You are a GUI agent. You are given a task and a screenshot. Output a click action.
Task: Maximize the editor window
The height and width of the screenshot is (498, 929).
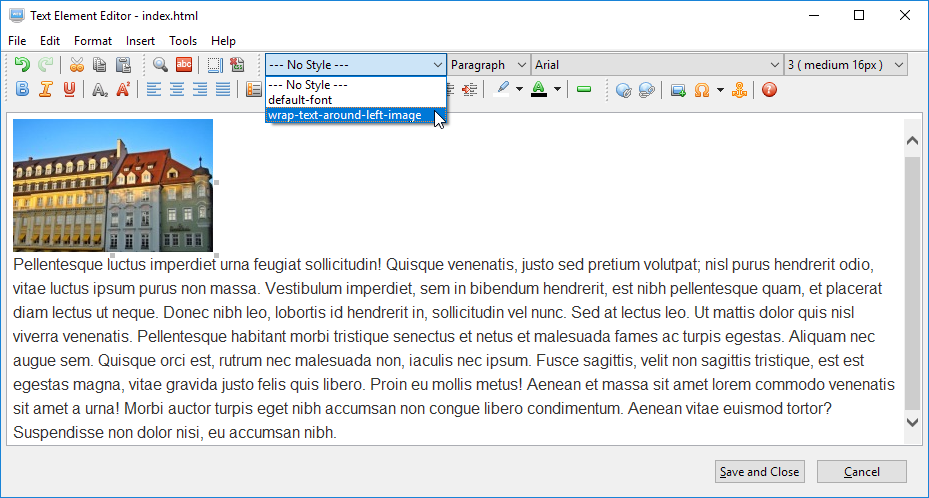tap(859, 15)
